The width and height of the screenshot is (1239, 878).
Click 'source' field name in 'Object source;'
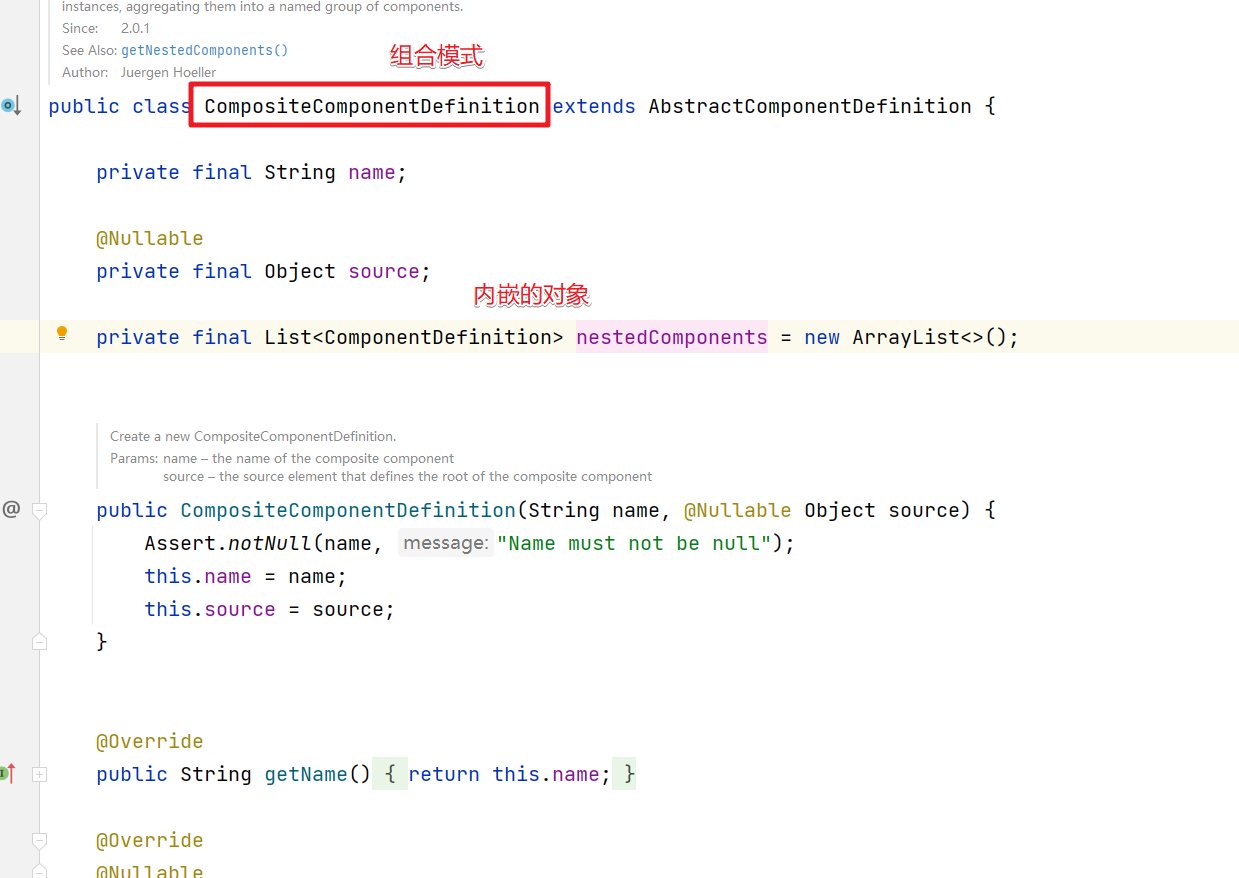pos(384,271)
